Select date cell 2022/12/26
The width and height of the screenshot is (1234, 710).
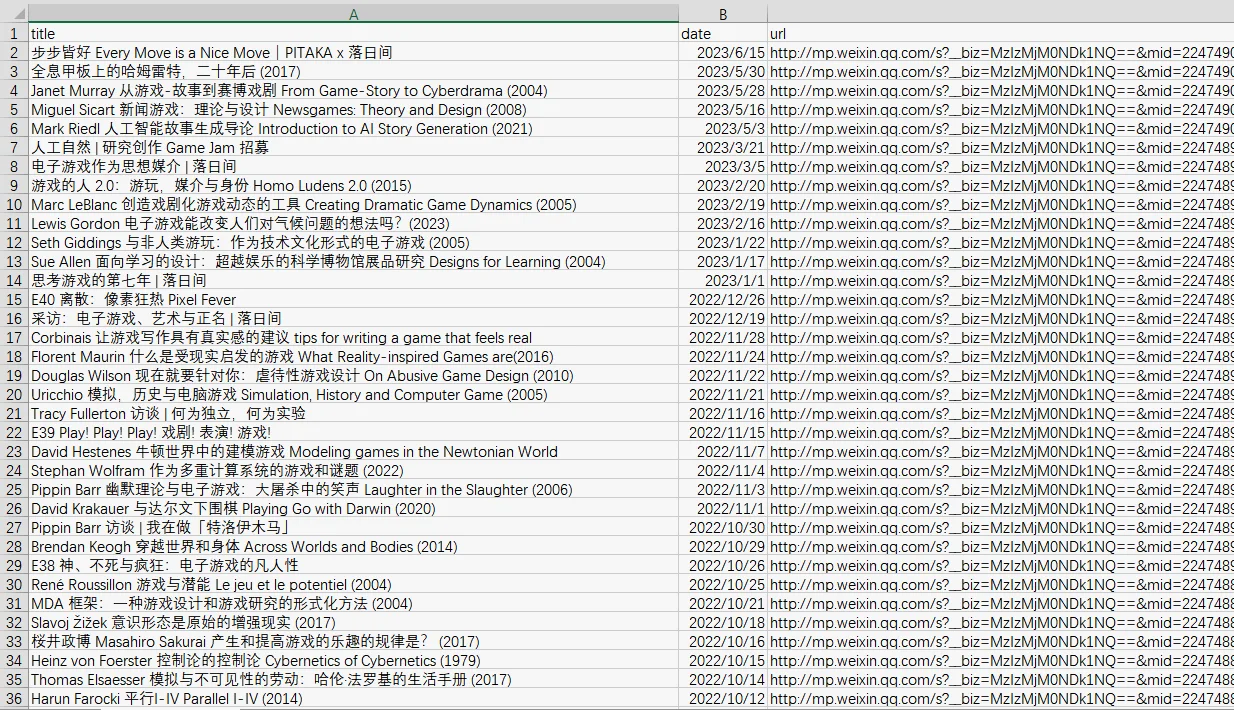click(723, 299)
